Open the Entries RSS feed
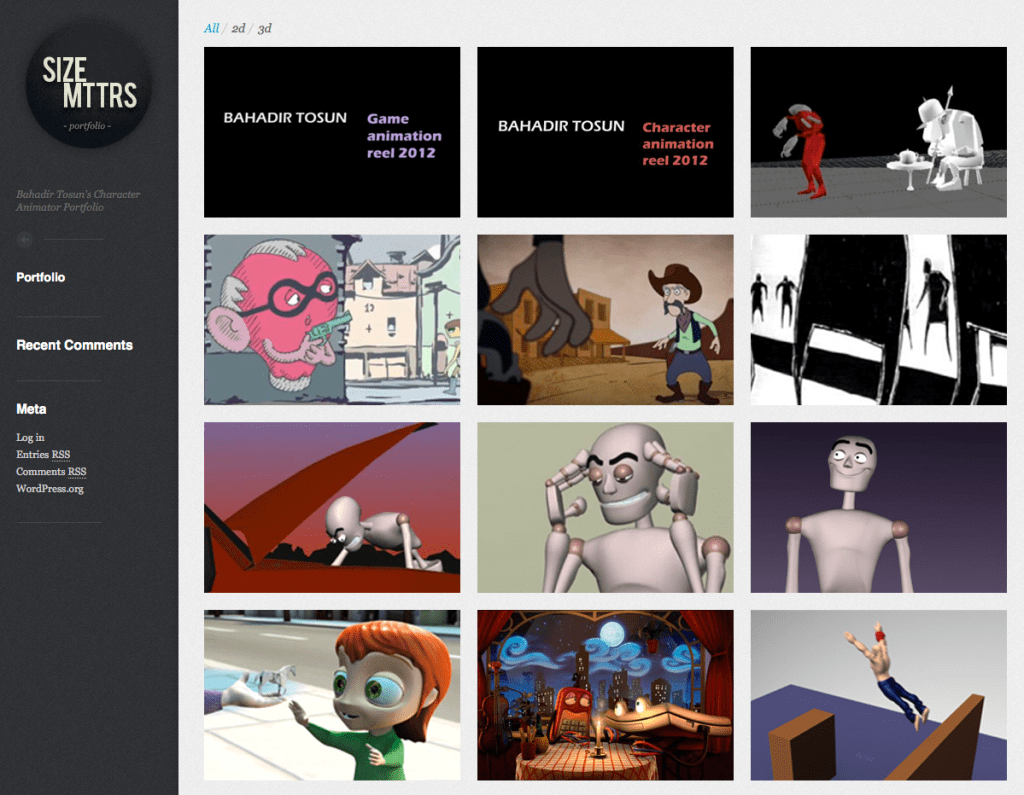This screenshot has height=795, width=1024. pos(43,454)
